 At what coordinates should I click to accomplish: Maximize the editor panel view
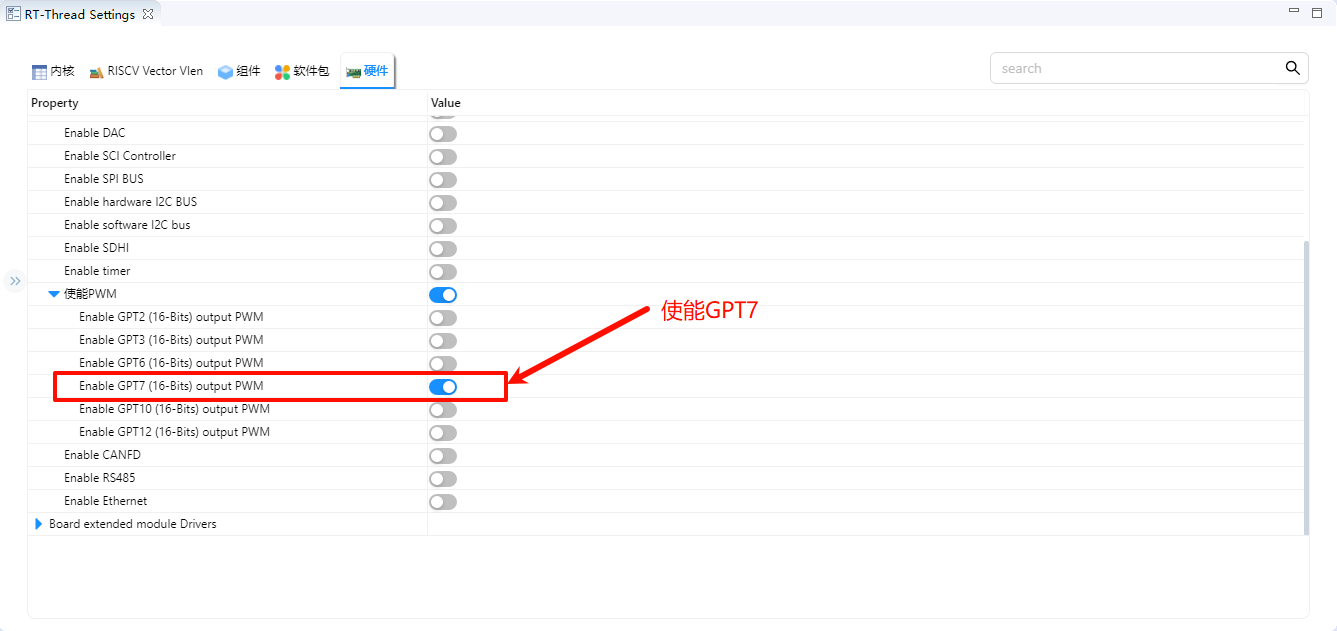coord(1317,13)
